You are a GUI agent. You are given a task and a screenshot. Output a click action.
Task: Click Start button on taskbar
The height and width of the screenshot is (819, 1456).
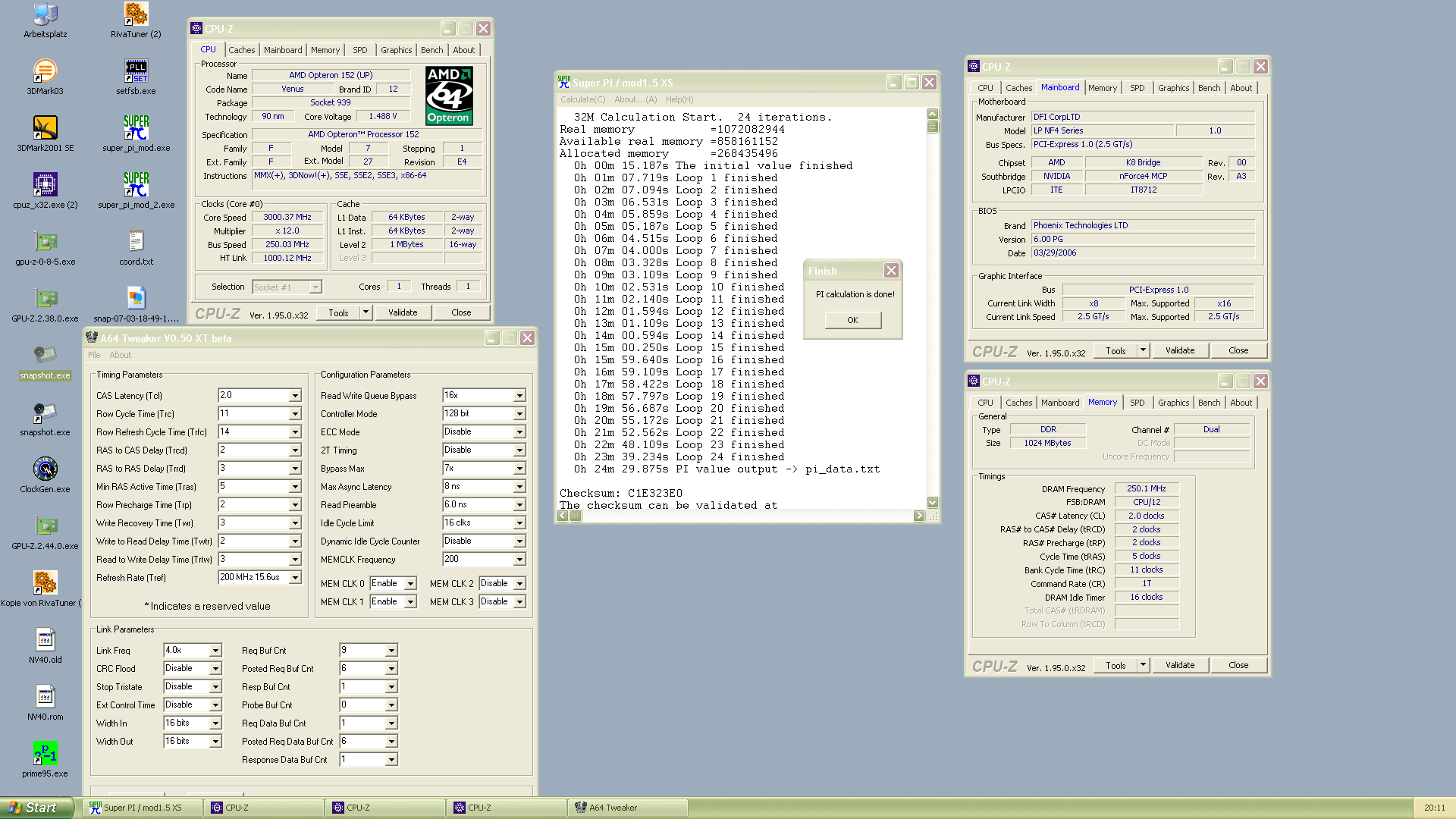click(37, 808)
